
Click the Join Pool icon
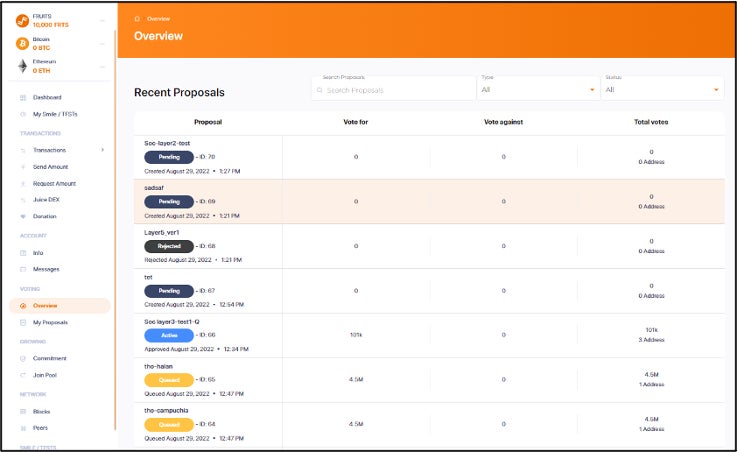coord(23,375)
